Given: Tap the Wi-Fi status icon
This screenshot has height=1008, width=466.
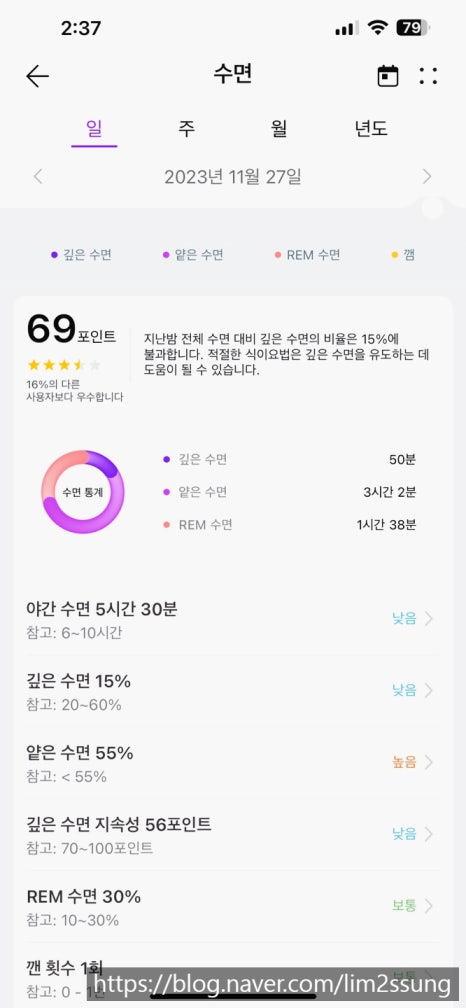Looking at the screenshot, I should (377, 28).
